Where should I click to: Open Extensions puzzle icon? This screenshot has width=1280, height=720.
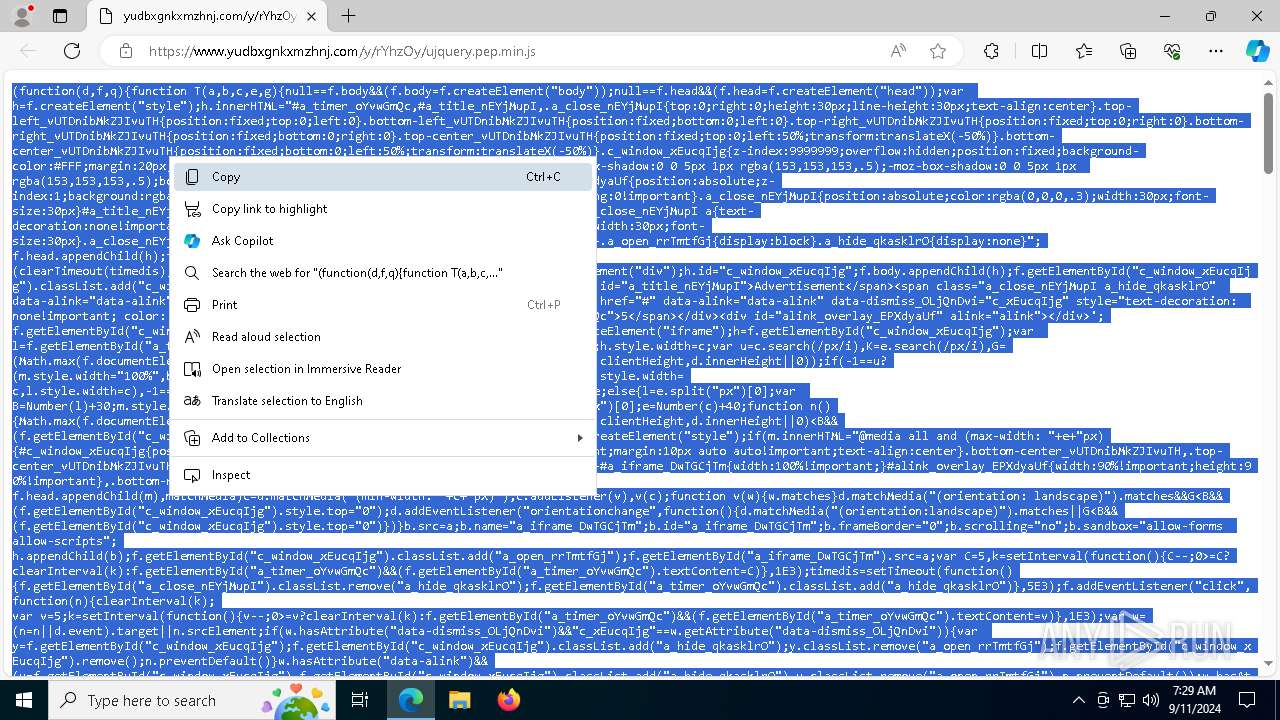[991, 51]
